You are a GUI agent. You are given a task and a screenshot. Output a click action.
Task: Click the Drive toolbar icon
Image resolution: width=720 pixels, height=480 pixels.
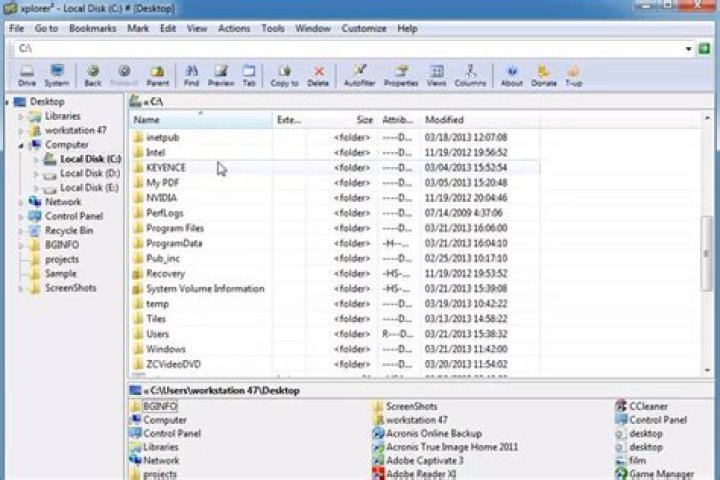tap(26, 76)
